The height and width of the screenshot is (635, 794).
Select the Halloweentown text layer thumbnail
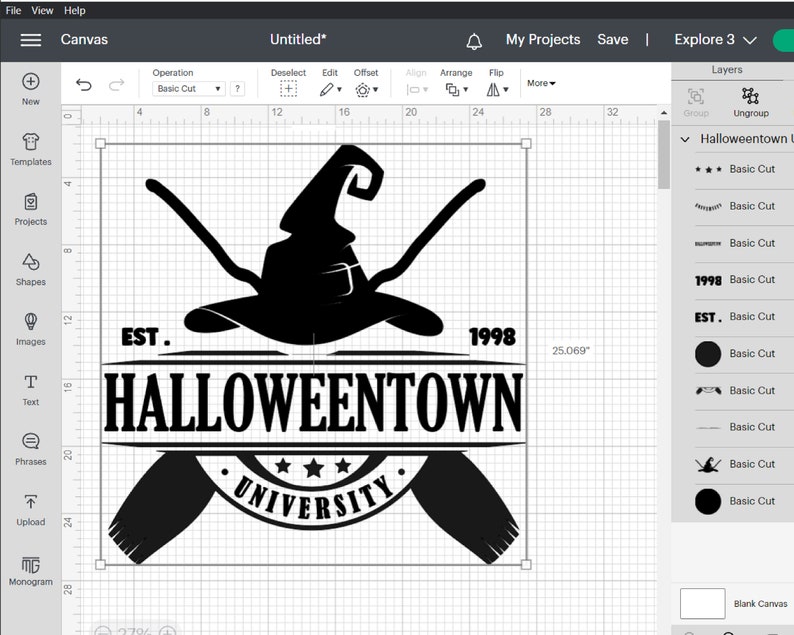coord(708,244)
